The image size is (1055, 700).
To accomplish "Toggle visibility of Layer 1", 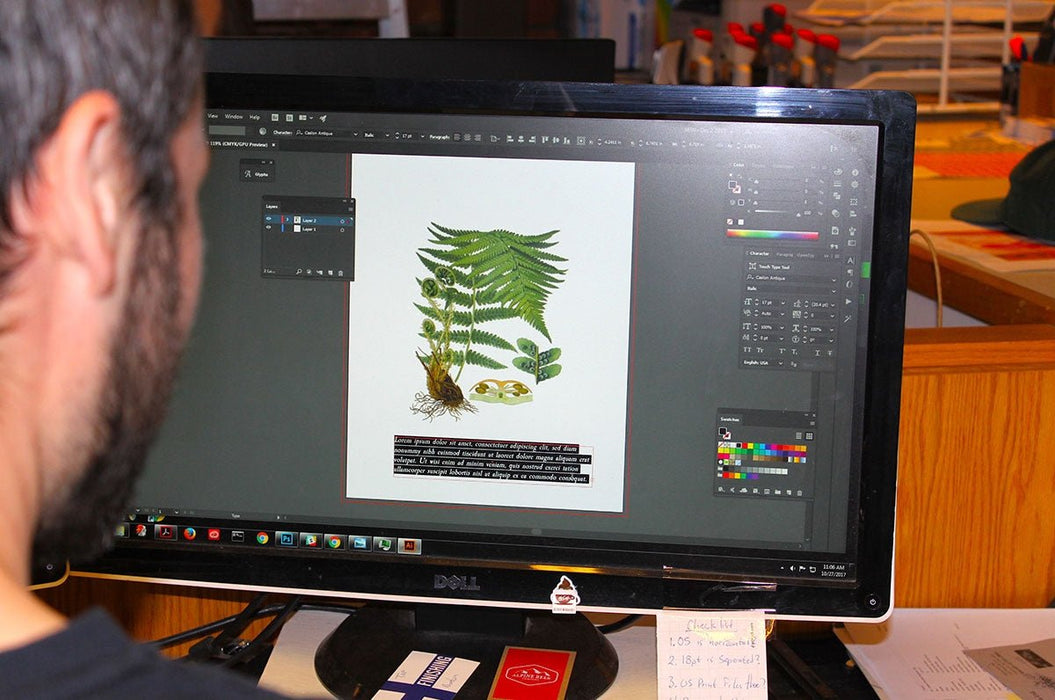I will point(269,229).
